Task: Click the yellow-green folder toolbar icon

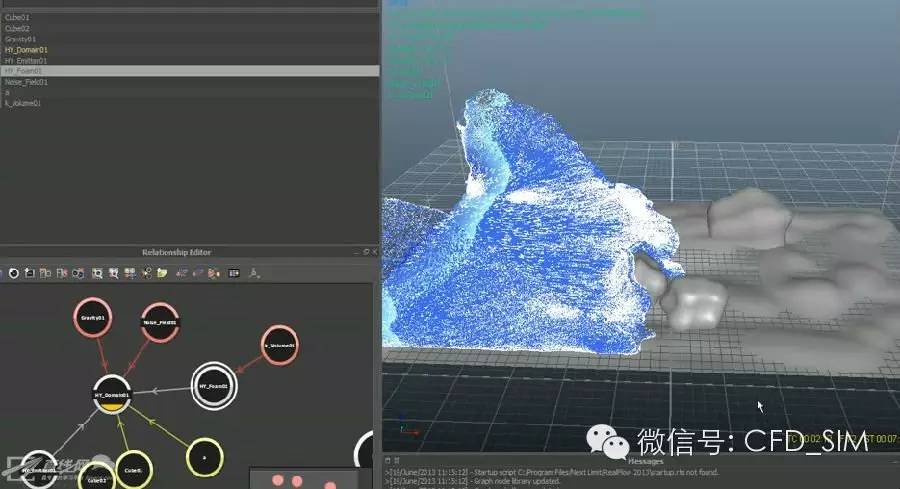Action: click(162, 273)
